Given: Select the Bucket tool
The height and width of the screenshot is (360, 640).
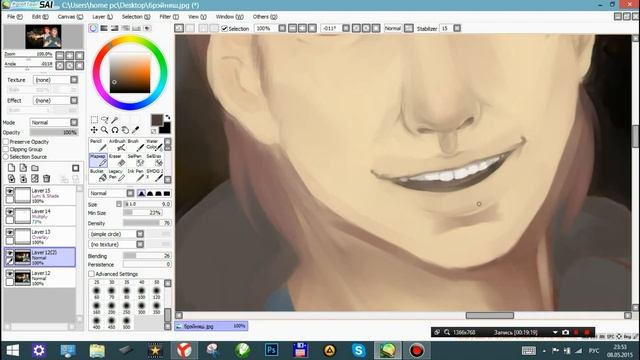Looking at the screenshot, I should (x=98, y=175).
